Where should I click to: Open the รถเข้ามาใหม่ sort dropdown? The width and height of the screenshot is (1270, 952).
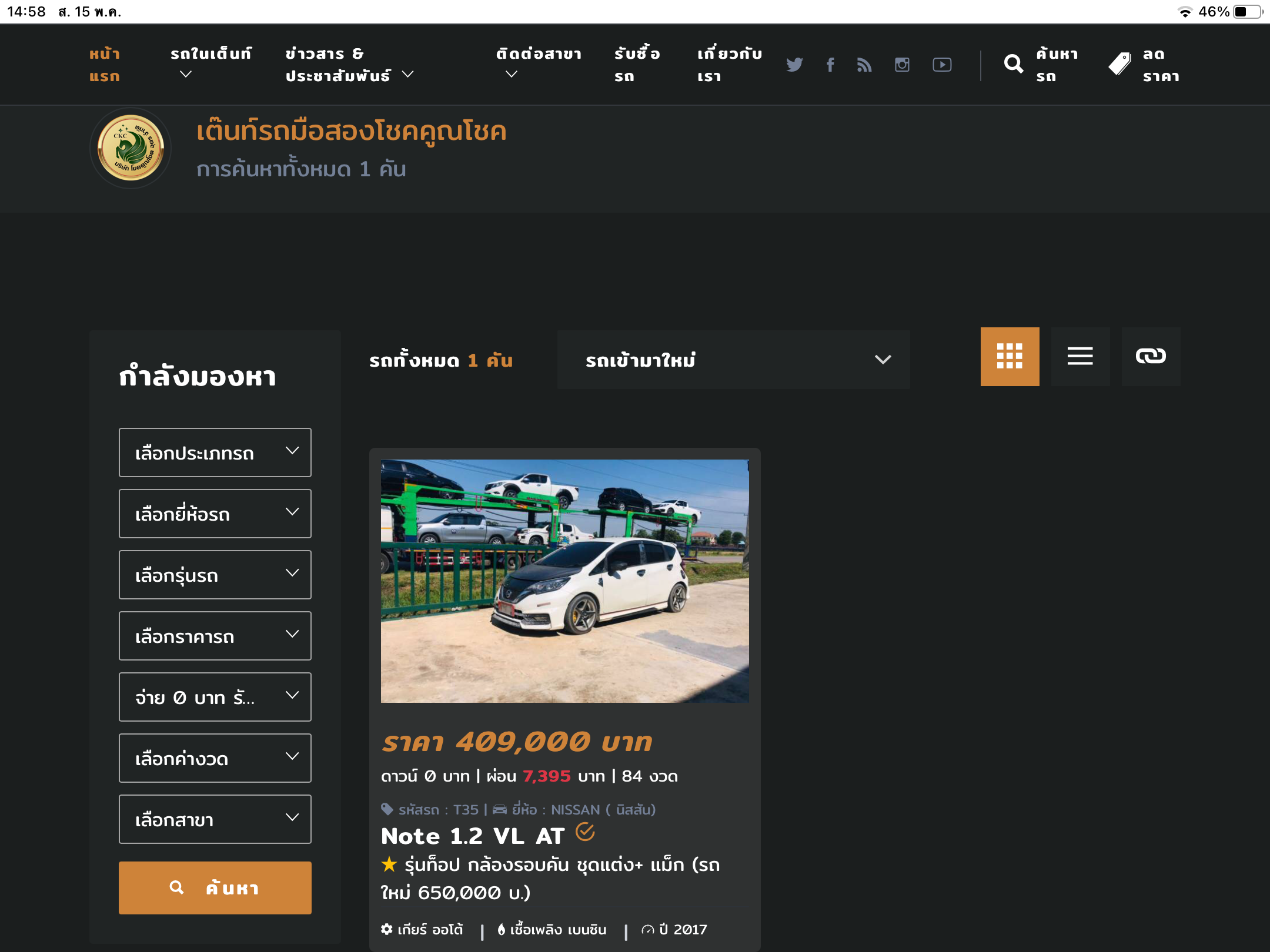pos(733,360)
